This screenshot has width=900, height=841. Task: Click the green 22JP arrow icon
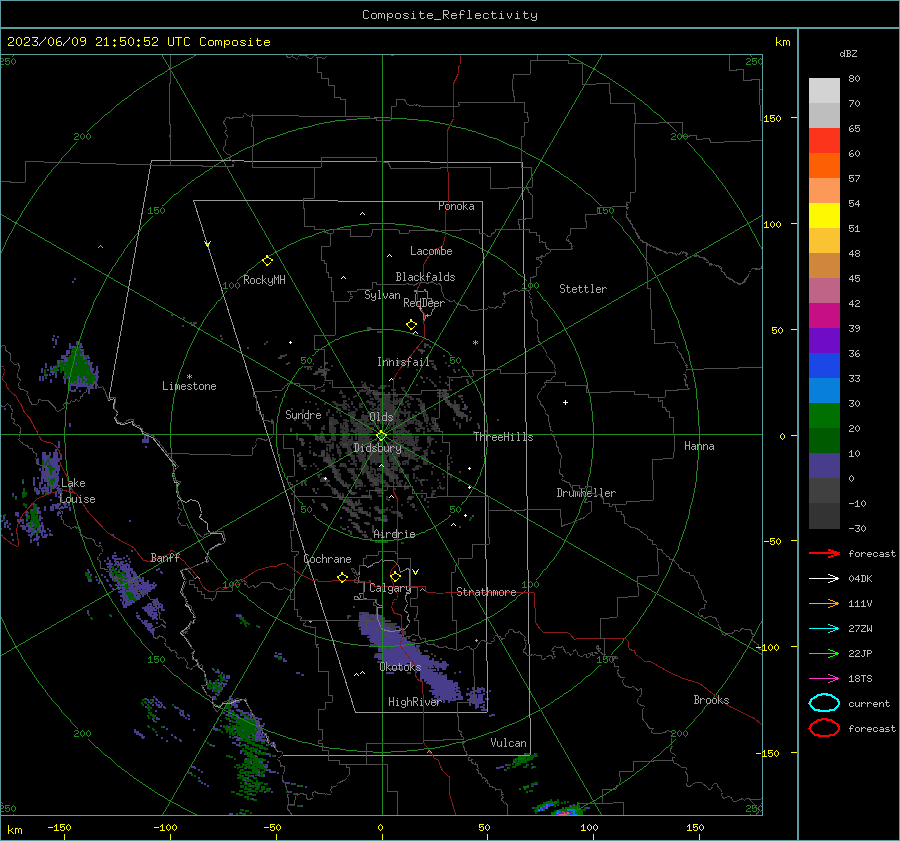point(824,653)
